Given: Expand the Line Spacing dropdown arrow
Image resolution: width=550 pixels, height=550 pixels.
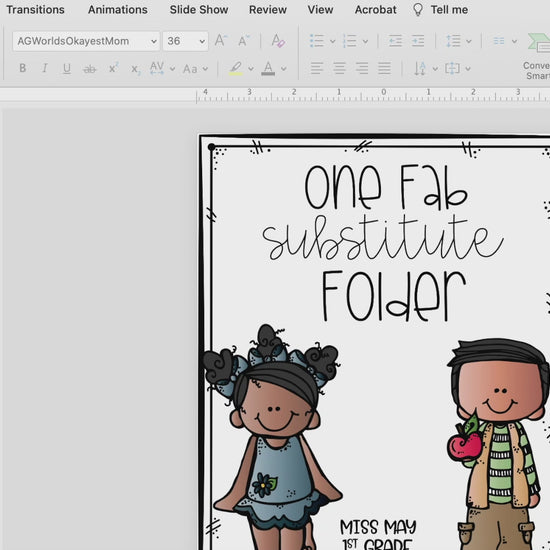Looking at the screenshot, I should coord(469,41).
